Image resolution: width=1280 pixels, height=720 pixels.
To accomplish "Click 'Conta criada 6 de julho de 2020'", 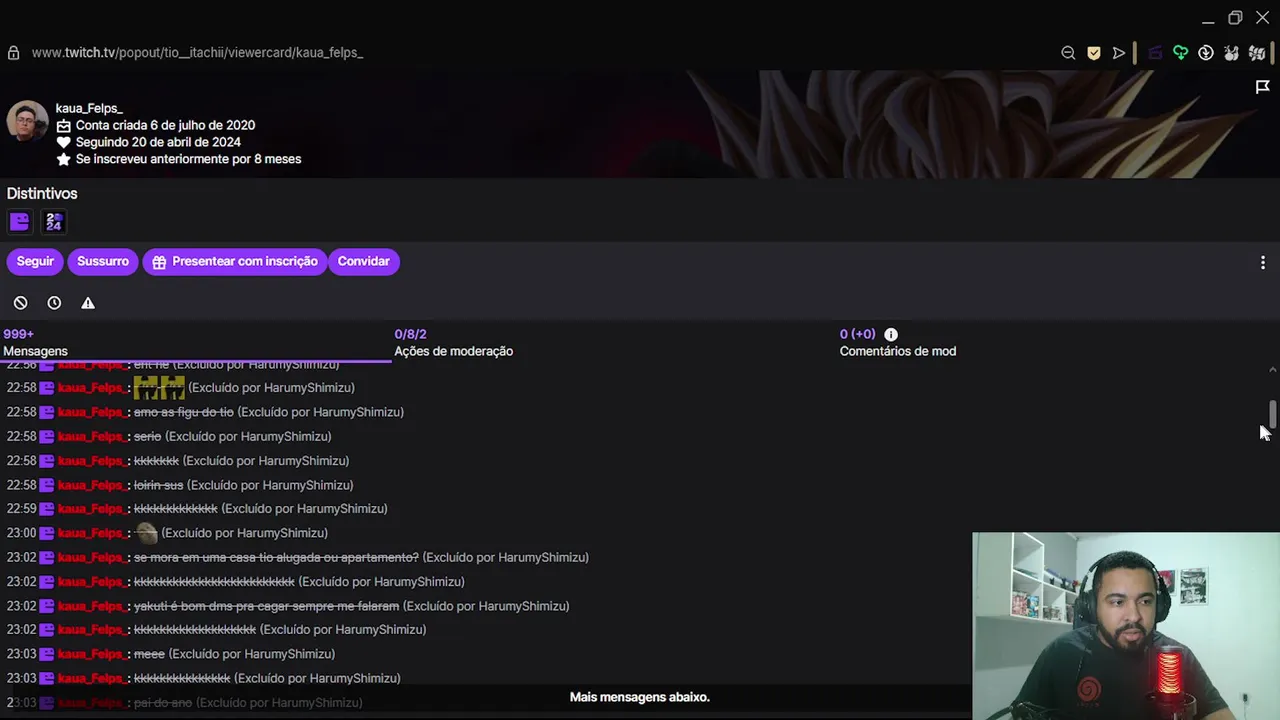I will click(x=165, y=126).
